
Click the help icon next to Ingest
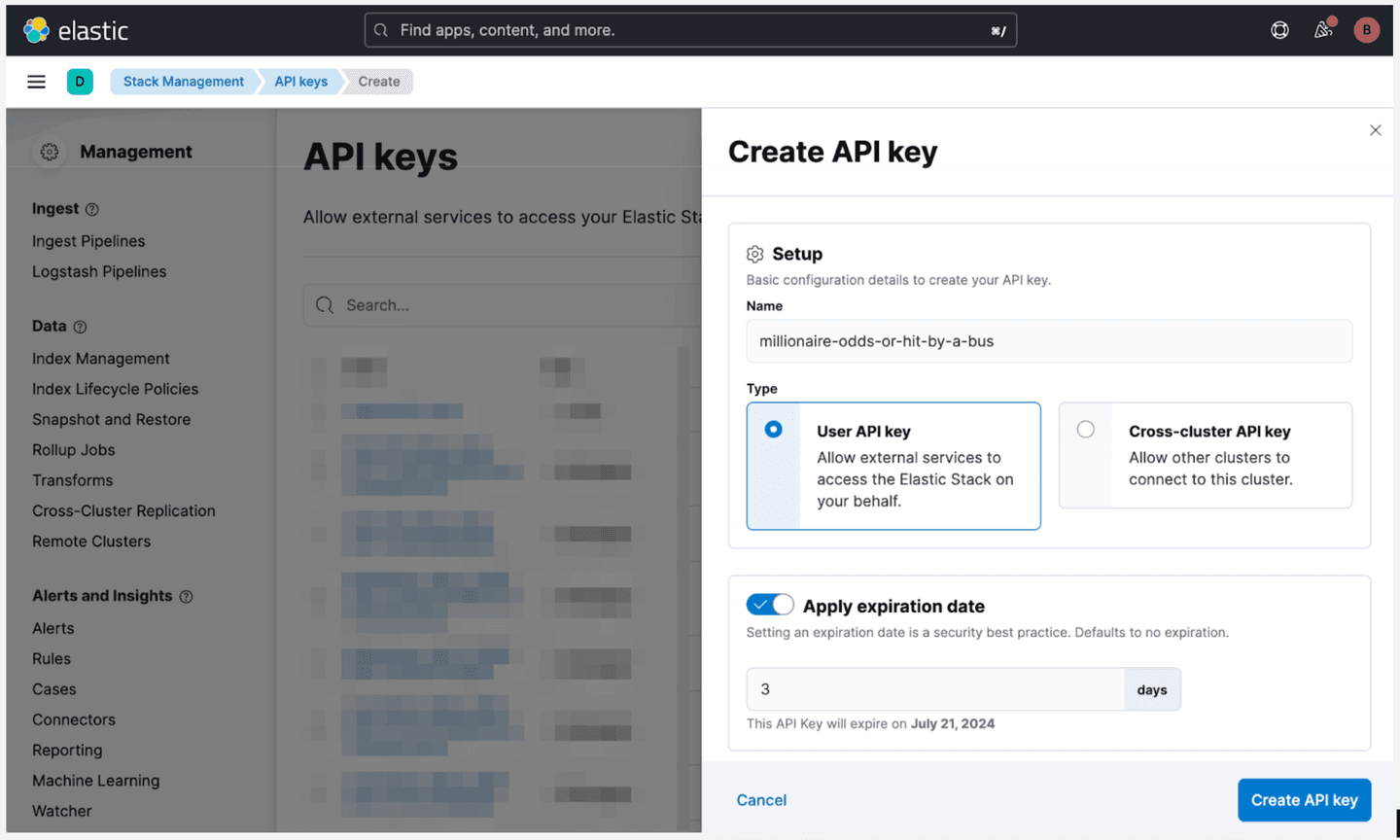point(90,208)
